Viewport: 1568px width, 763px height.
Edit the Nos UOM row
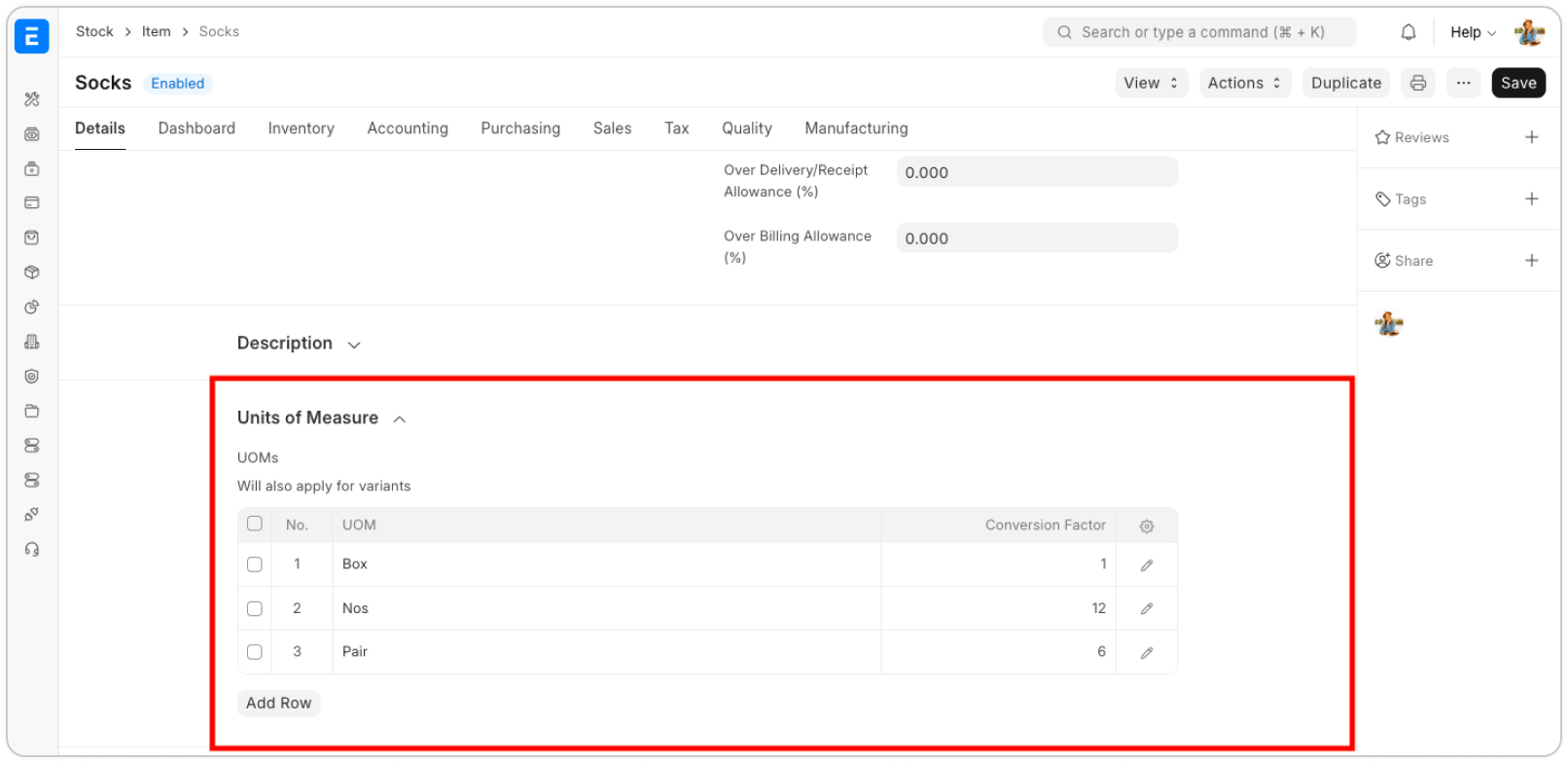1147,609
